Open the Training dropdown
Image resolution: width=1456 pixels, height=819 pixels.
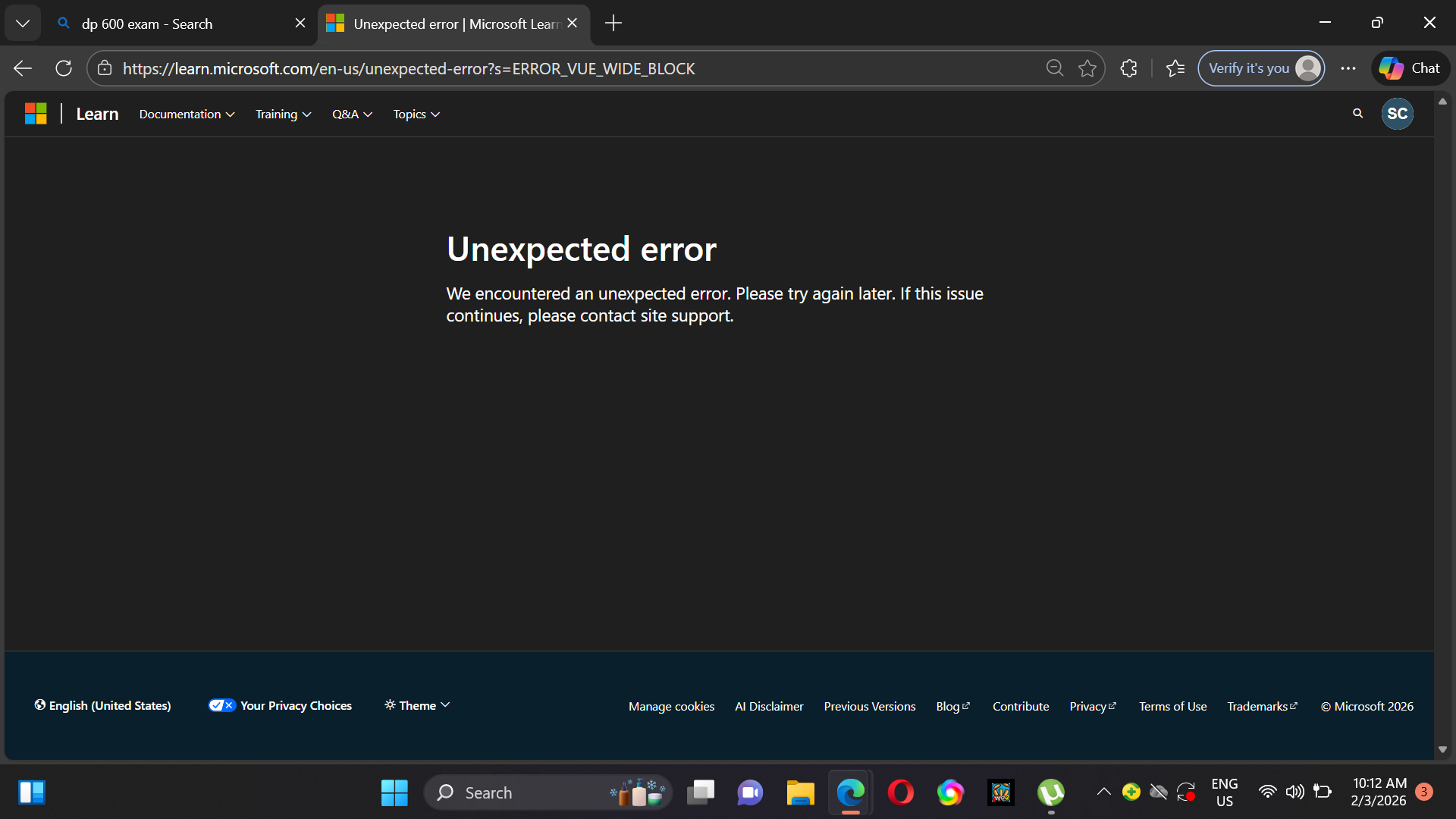283,114
